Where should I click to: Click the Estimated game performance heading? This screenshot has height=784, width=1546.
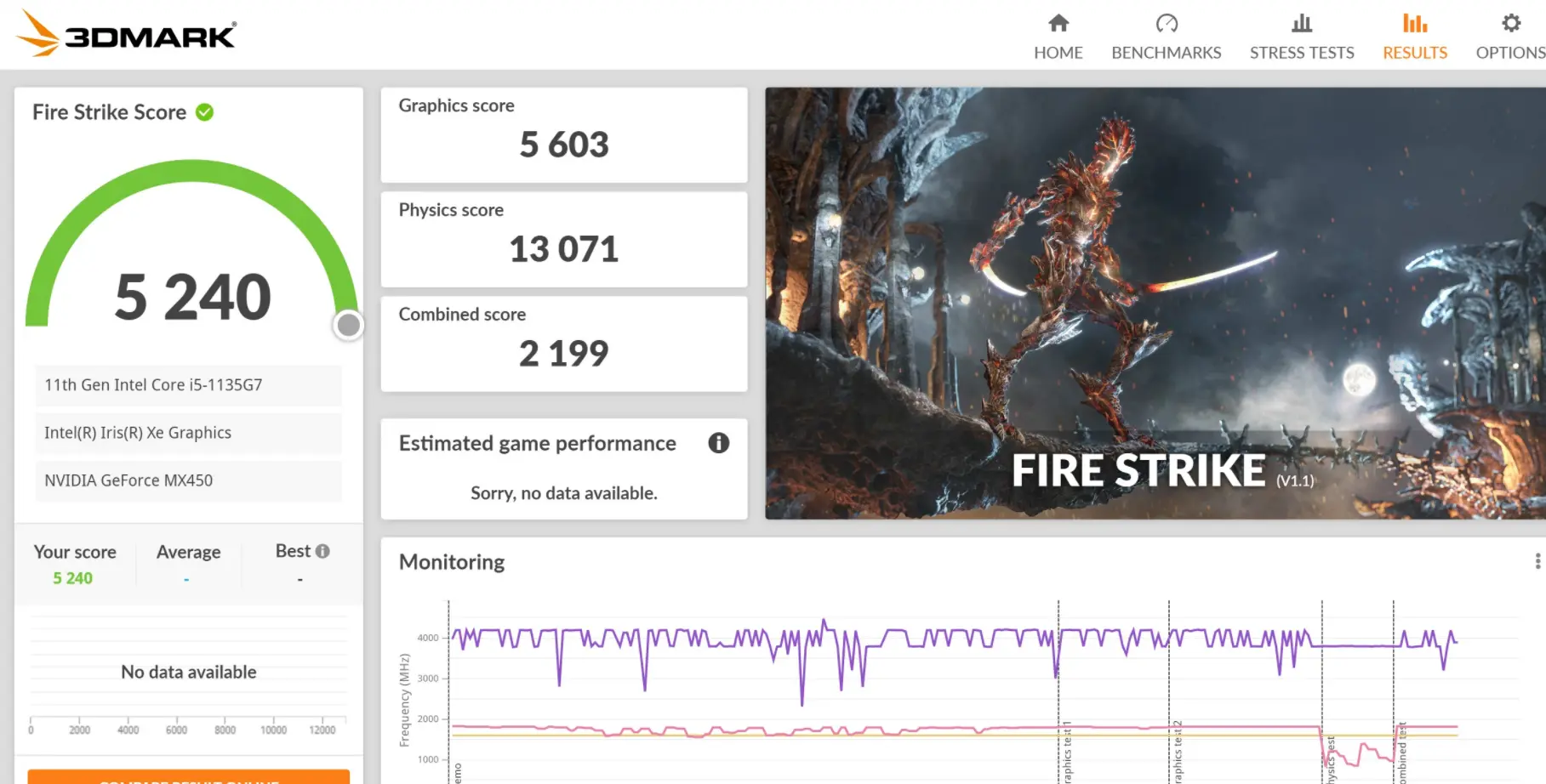pyautogui.click(x=538, y=443)
